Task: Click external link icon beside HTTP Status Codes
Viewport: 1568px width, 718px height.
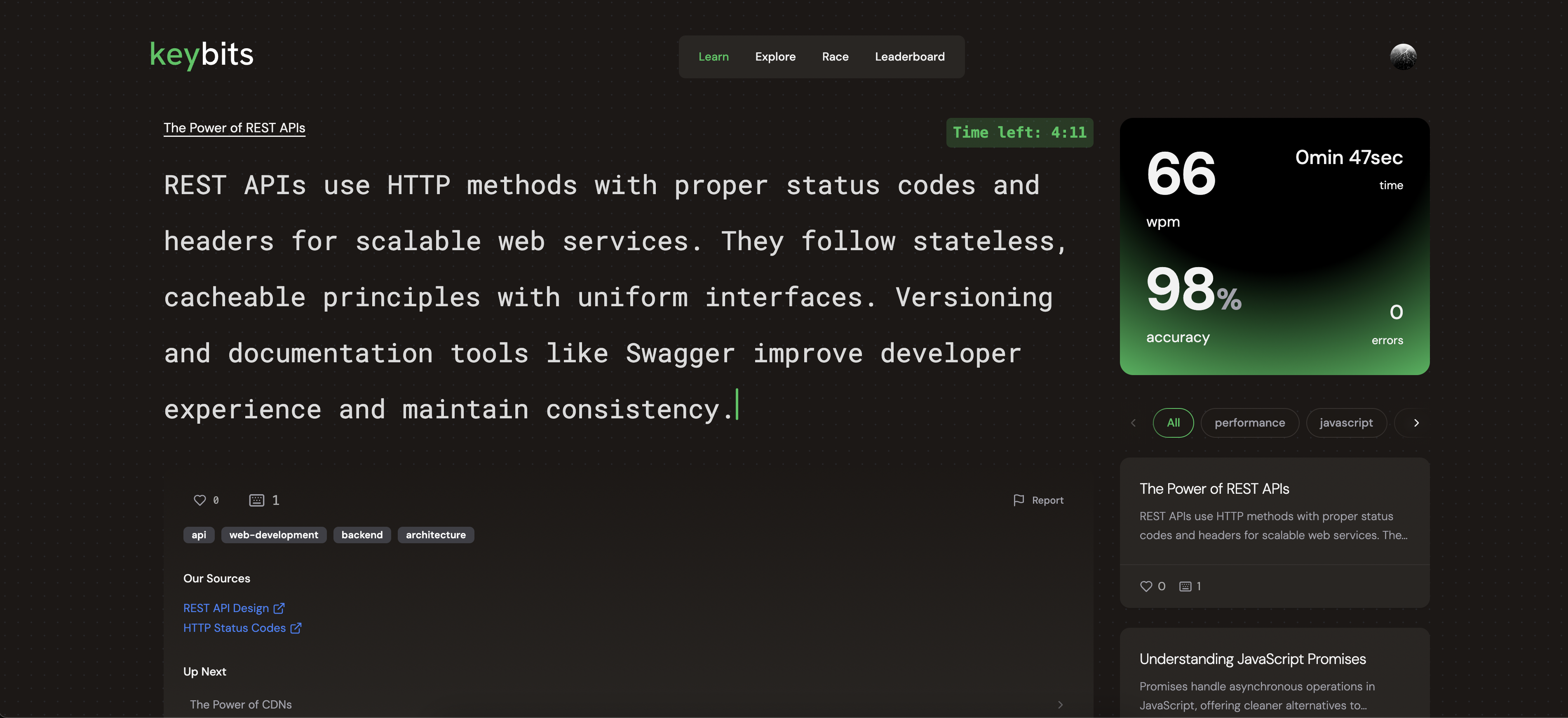Action: 296,628
